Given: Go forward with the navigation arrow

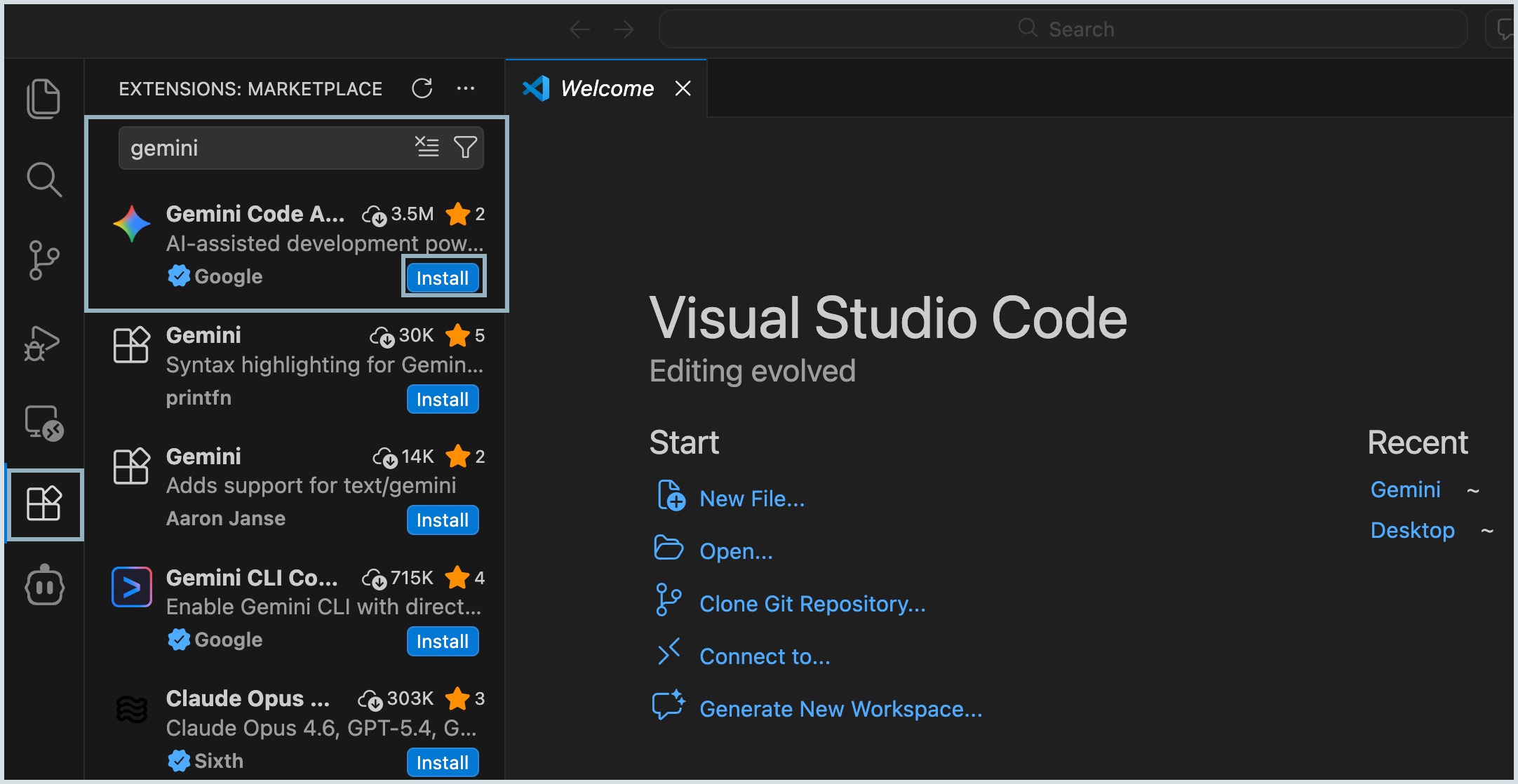Looking at the screenshot, I should pos(623,29).
